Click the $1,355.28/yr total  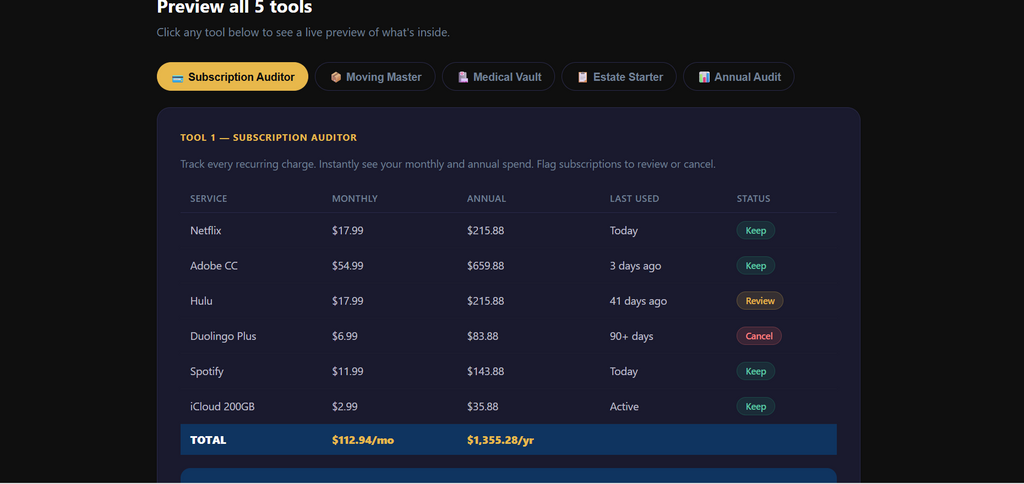(x=500, y=440)
